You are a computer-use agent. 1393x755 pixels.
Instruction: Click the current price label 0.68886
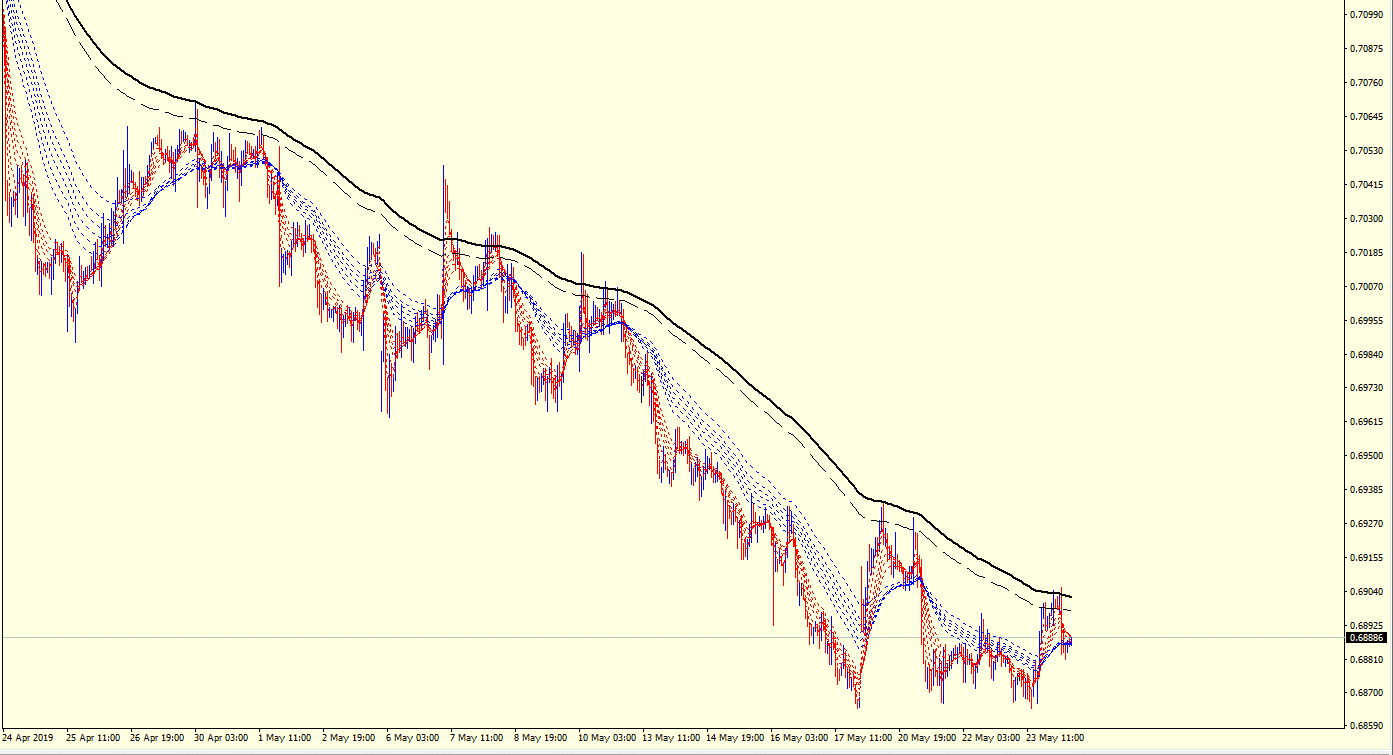pyautogui.click(x=1366, y=637)
